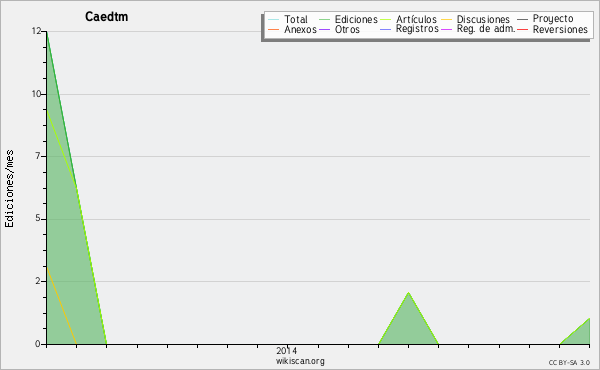Click the Reg. de adm. legend entry

pos(486,29)
